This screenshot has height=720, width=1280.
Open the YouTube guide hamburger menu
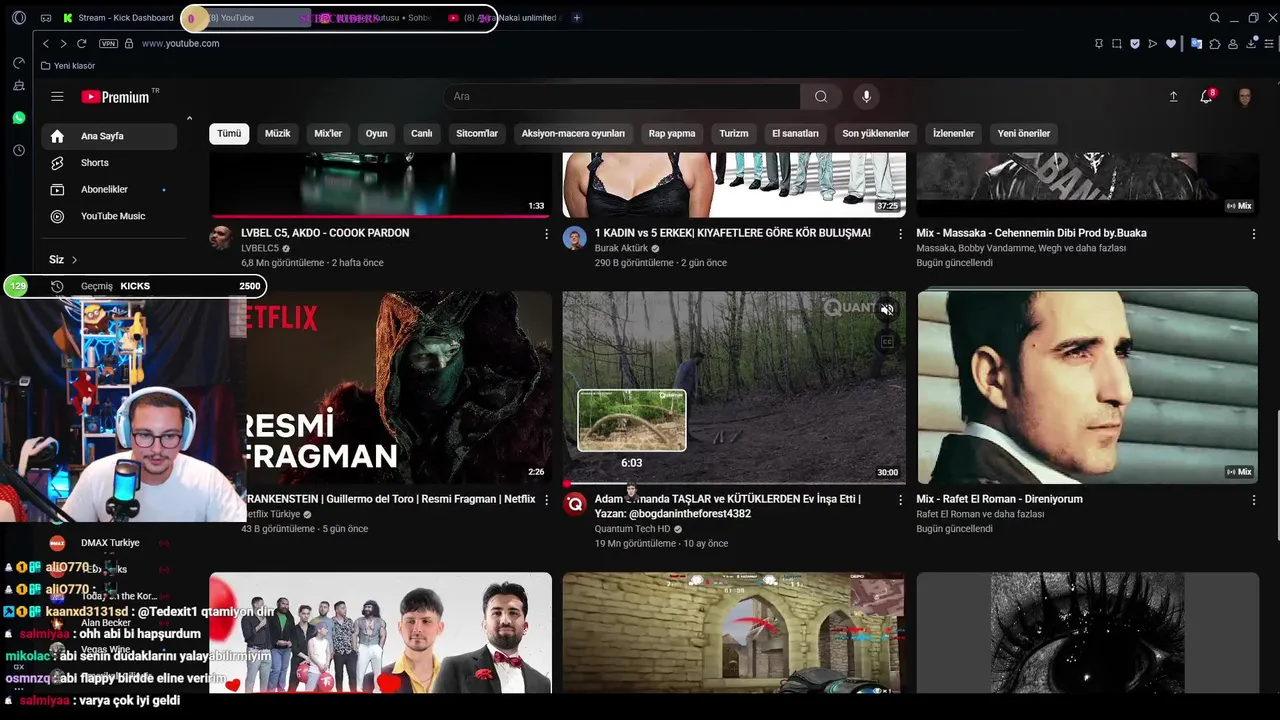(57, 97)
